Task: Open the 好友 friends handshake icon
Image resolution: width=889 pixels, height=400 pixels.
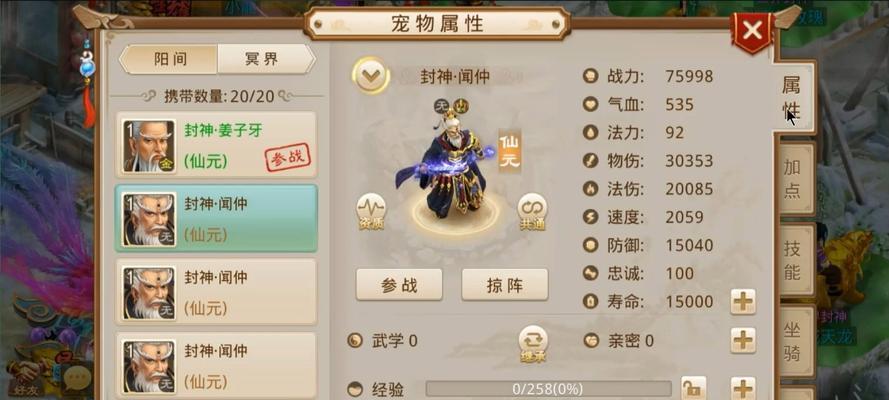Action: pyautogui.click(x=21, y=377)
